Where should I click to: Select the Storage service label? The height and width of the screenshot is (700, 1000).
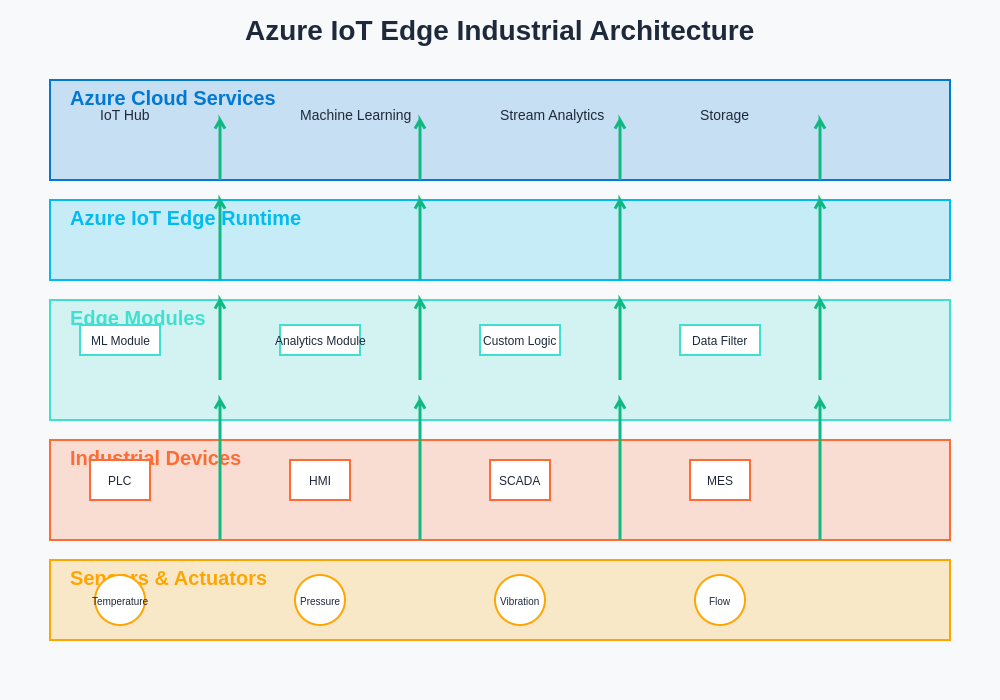724,115
